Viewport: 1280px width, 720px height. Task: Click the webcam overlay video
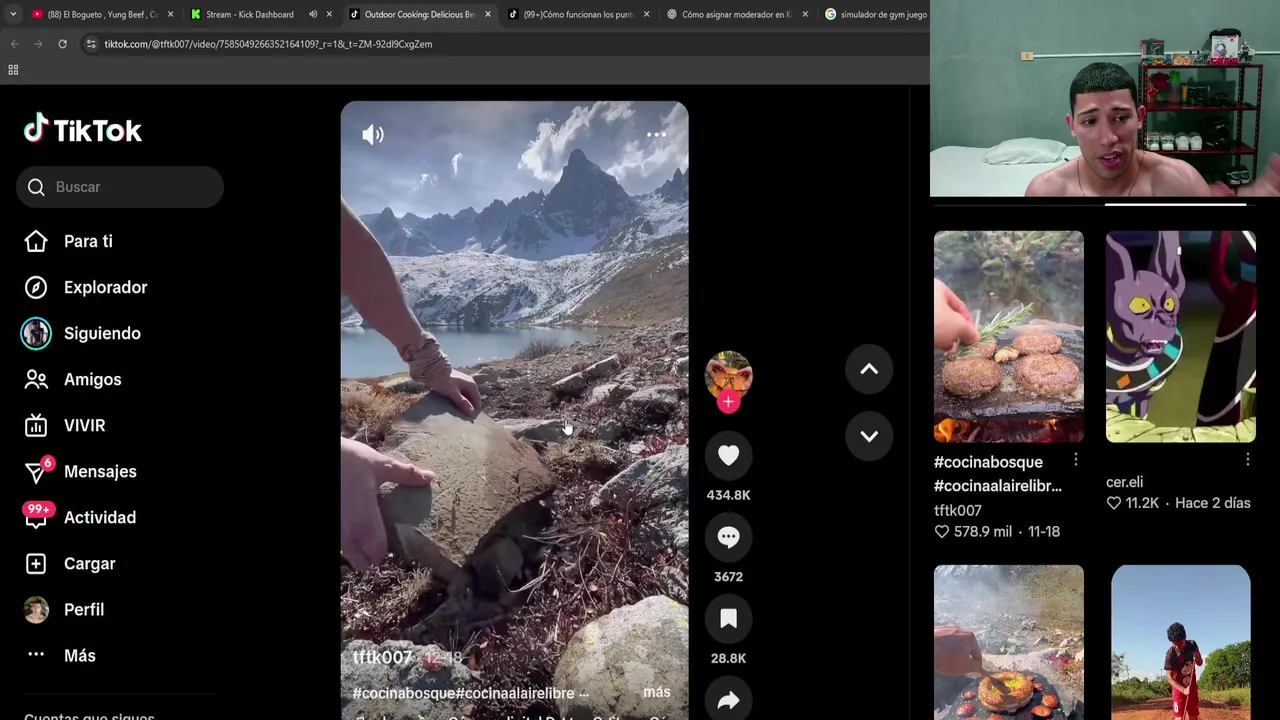coord(1105,98)
